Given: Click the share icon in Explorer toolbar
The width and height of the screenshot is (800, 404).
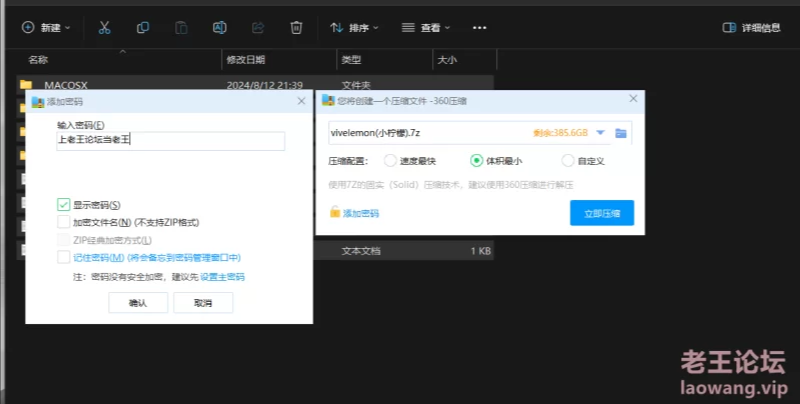Looking at the screenshot, I should pos(258,28).
